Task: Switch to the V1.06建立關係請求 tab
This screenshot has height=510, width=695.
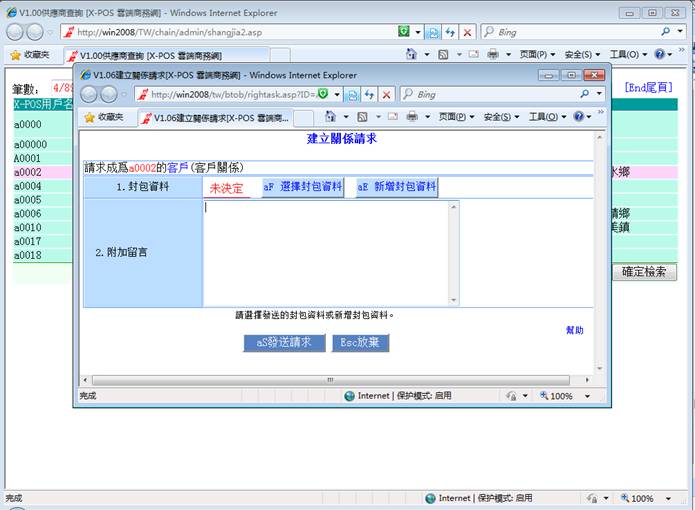Action: 214,118
